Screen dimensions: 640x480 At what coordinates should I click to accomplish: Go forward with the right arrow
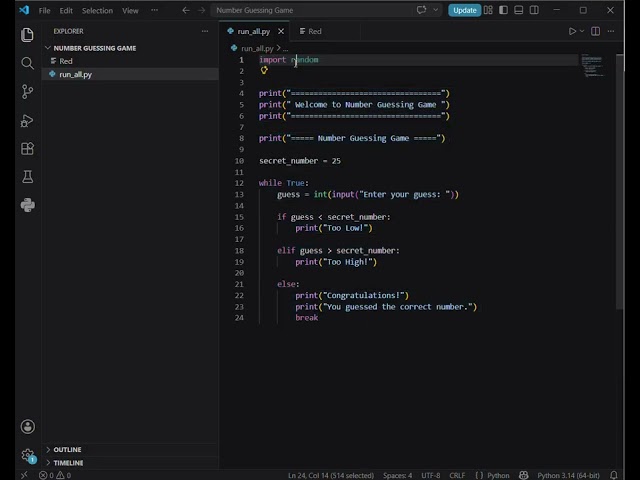click(x=201, y=10)
